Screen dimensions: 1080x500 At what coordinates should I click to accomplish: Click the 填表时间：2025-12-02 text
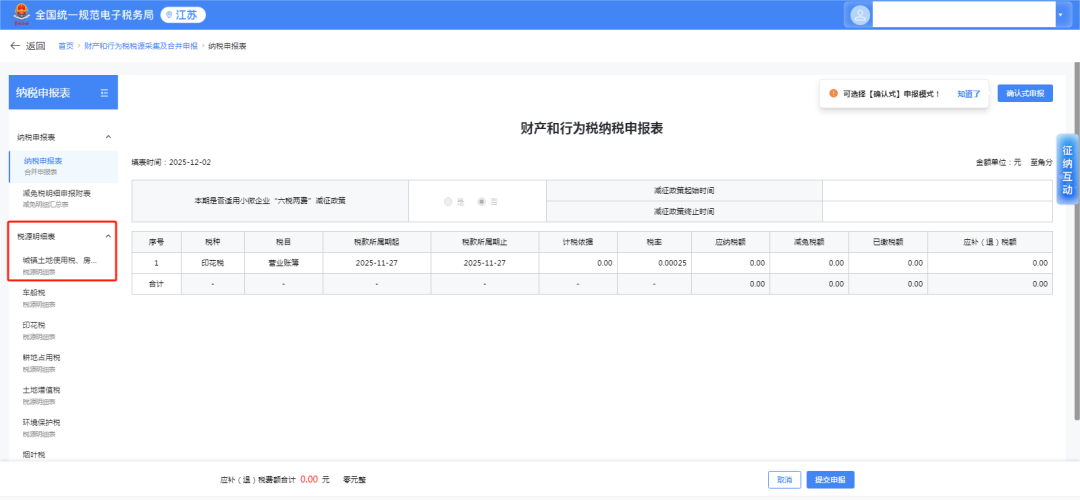pyautogui.click(x=172, y=163)
